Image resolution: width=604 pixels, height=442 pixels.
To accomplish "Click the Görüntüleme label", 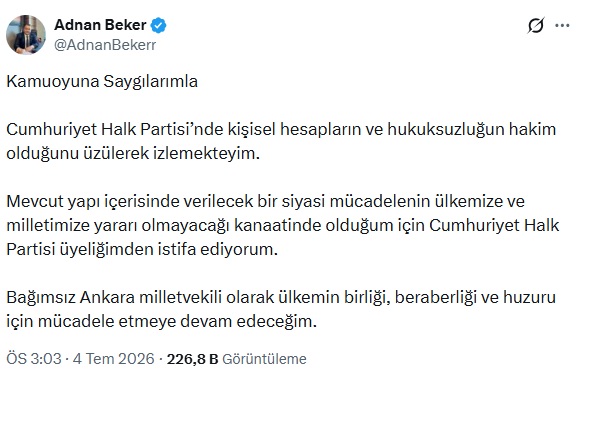I will coord(264,359).
